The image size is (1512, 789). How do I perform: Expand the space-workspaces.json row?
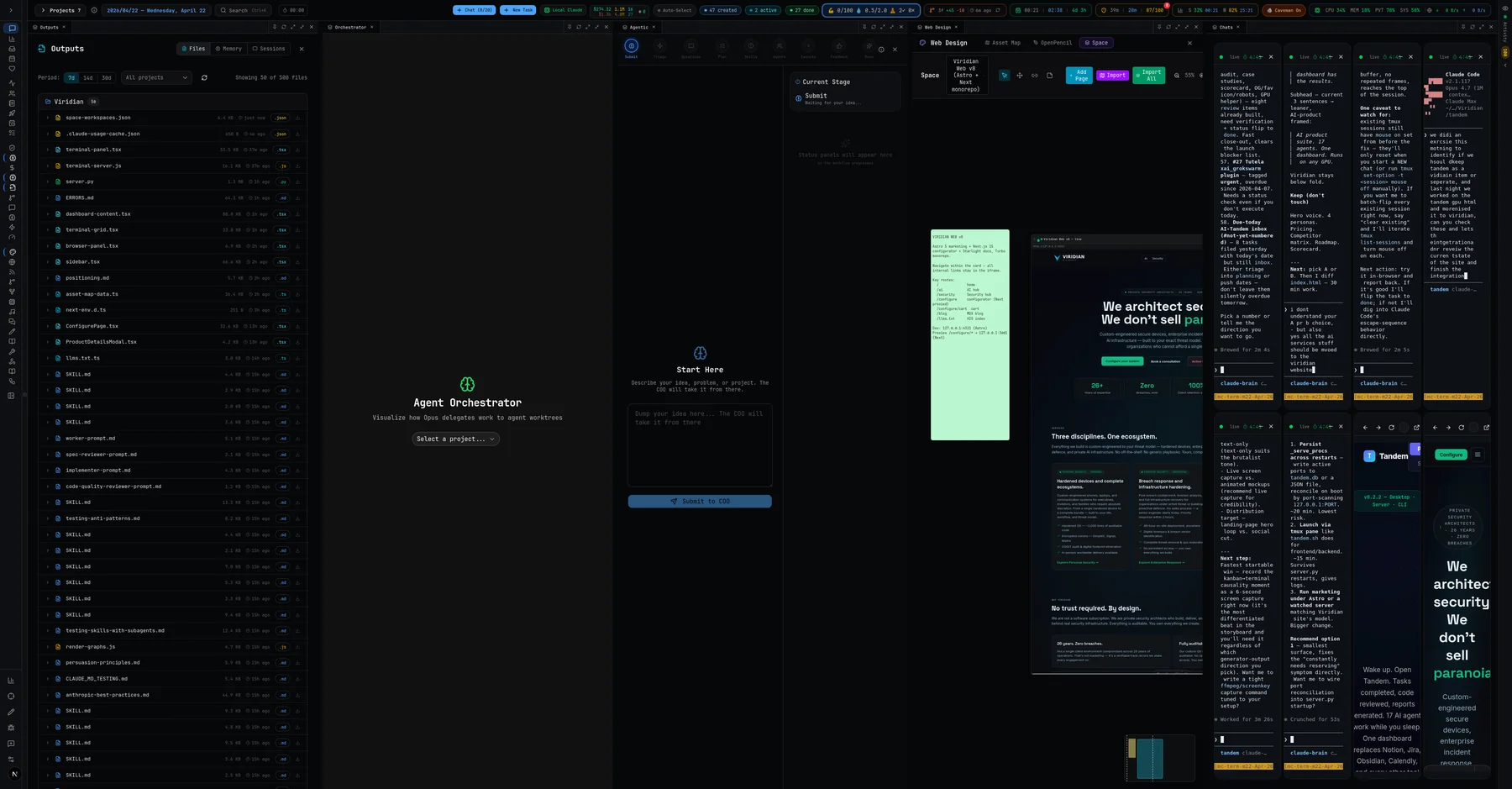click(x=48, y=118)
